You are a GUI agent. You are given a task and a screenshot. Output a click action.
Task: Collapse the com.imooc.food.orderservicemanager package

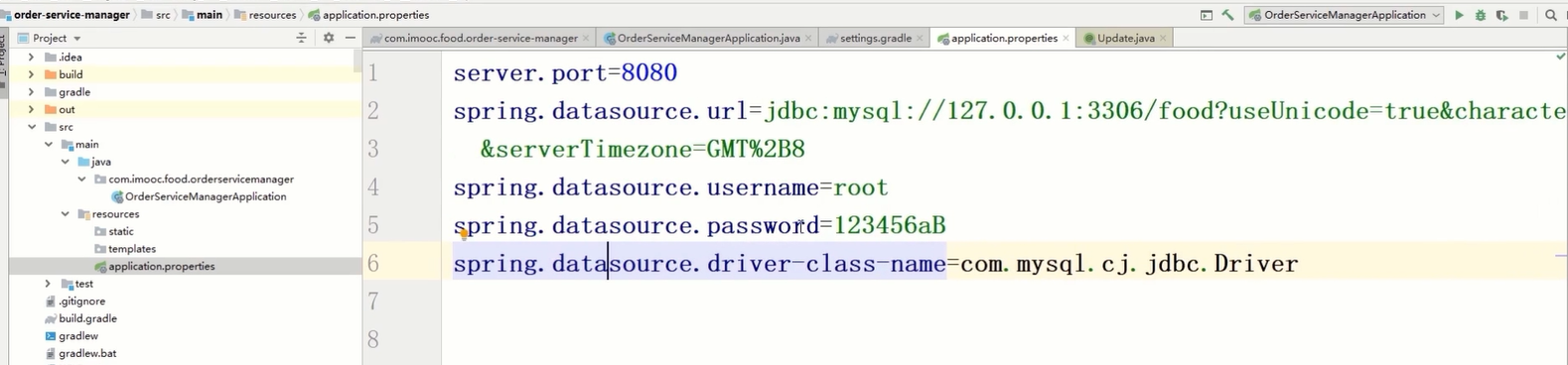[81, 180]
